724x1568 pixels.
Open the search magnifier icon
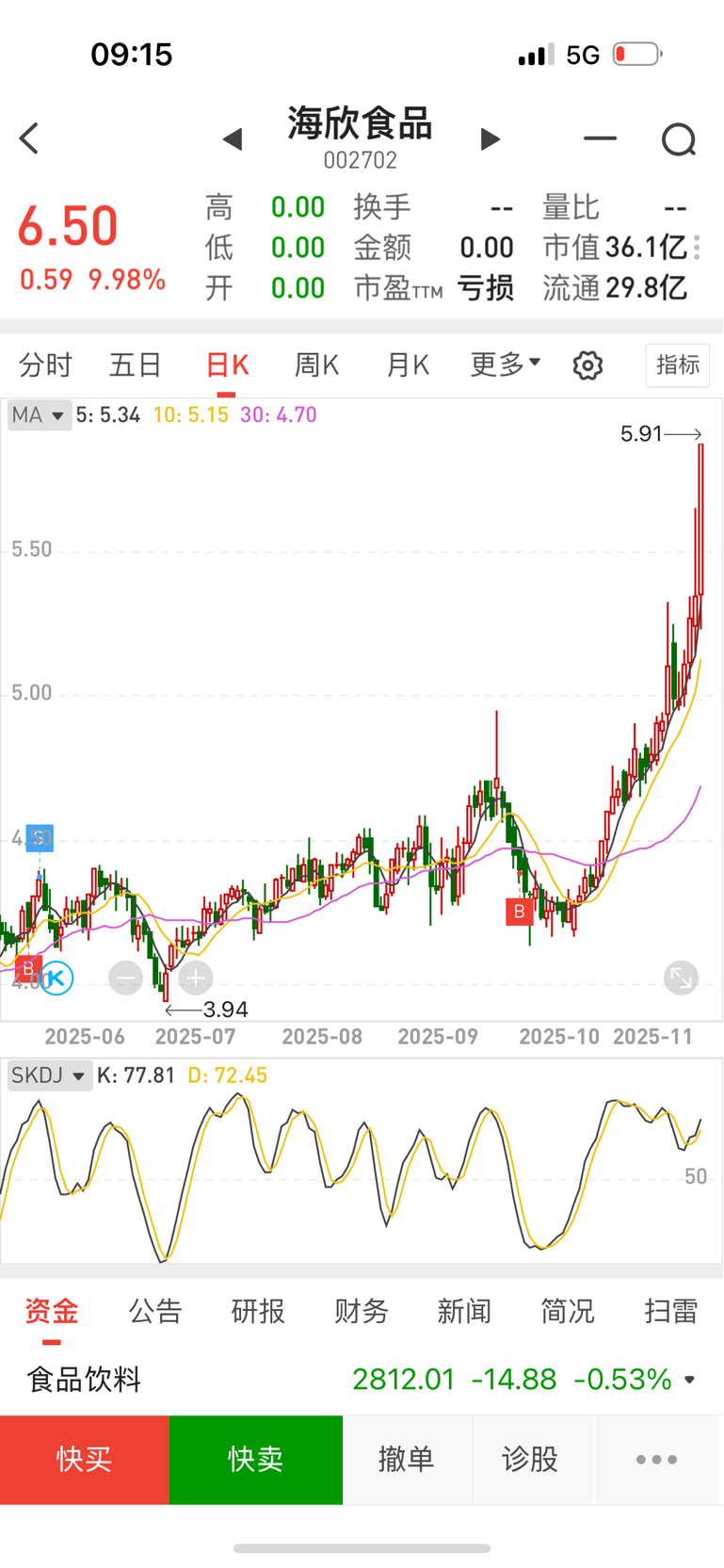(x=679, y=139)
